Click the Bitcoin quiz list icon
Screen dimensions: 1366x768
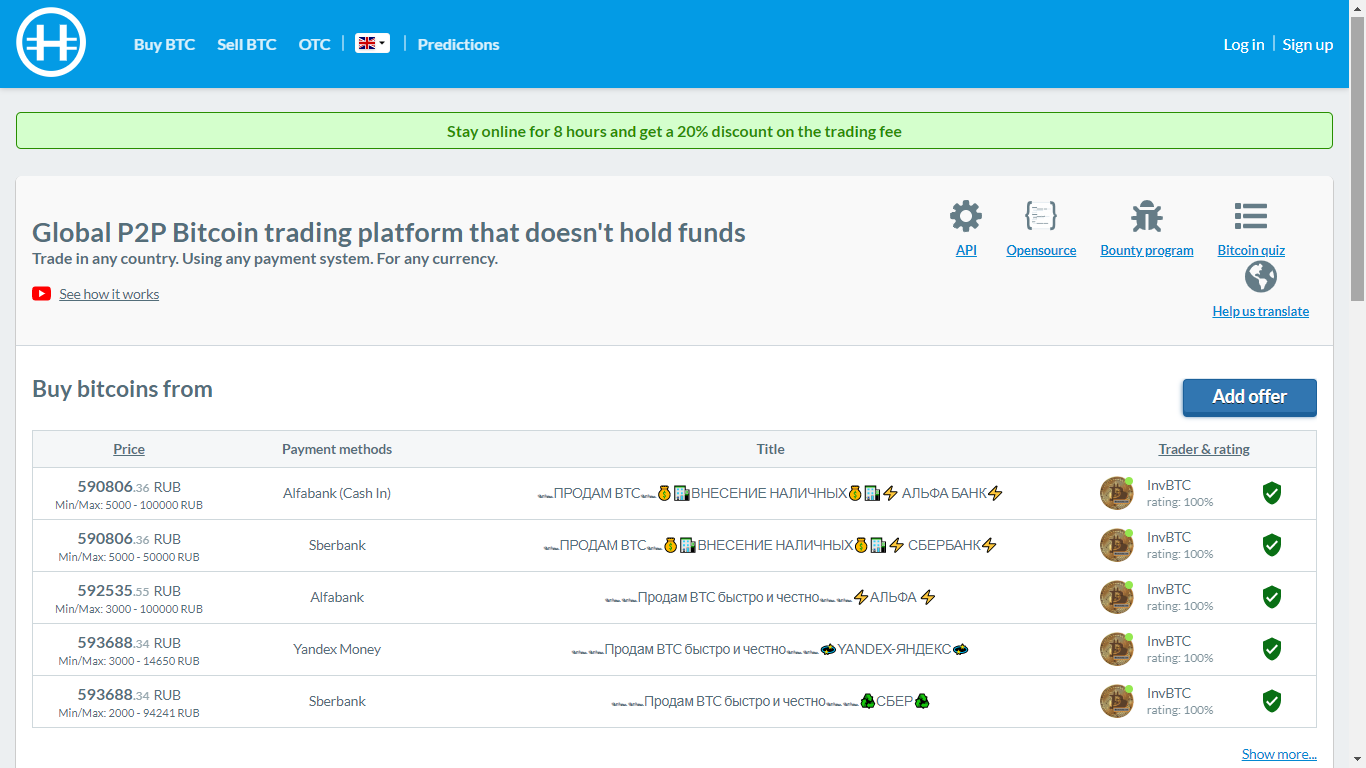coord(1251,216)
